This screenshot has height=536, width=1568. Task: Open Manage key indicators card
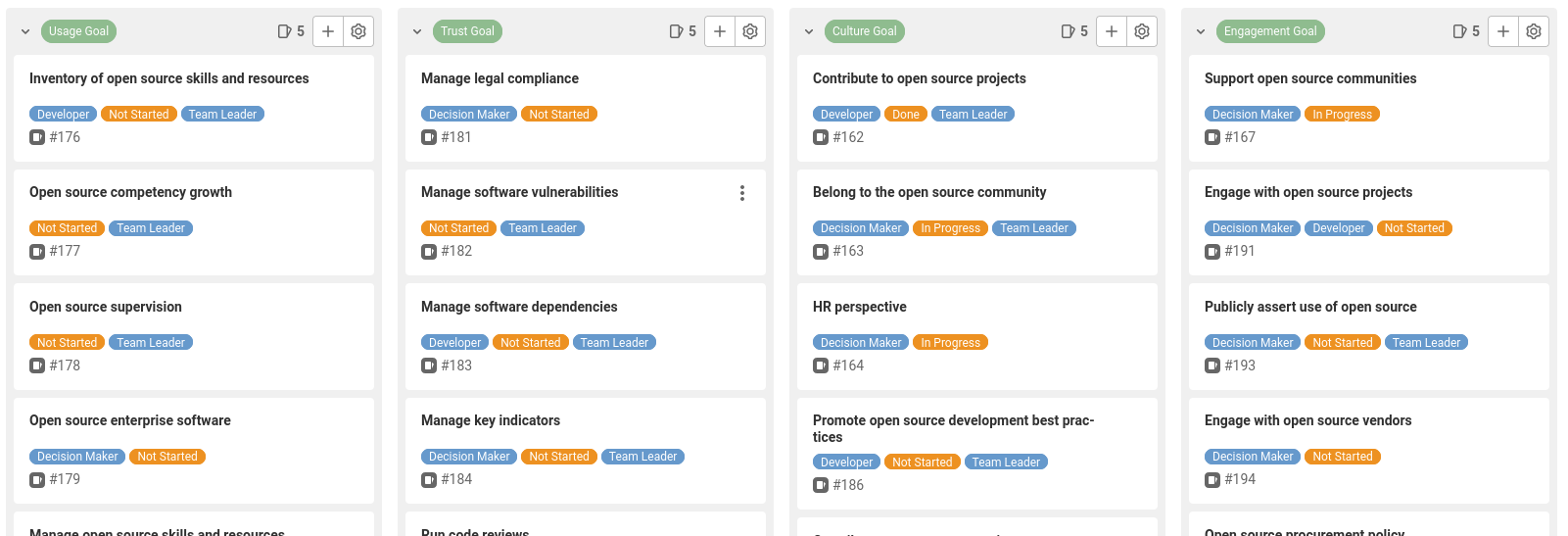pos(491,420)
